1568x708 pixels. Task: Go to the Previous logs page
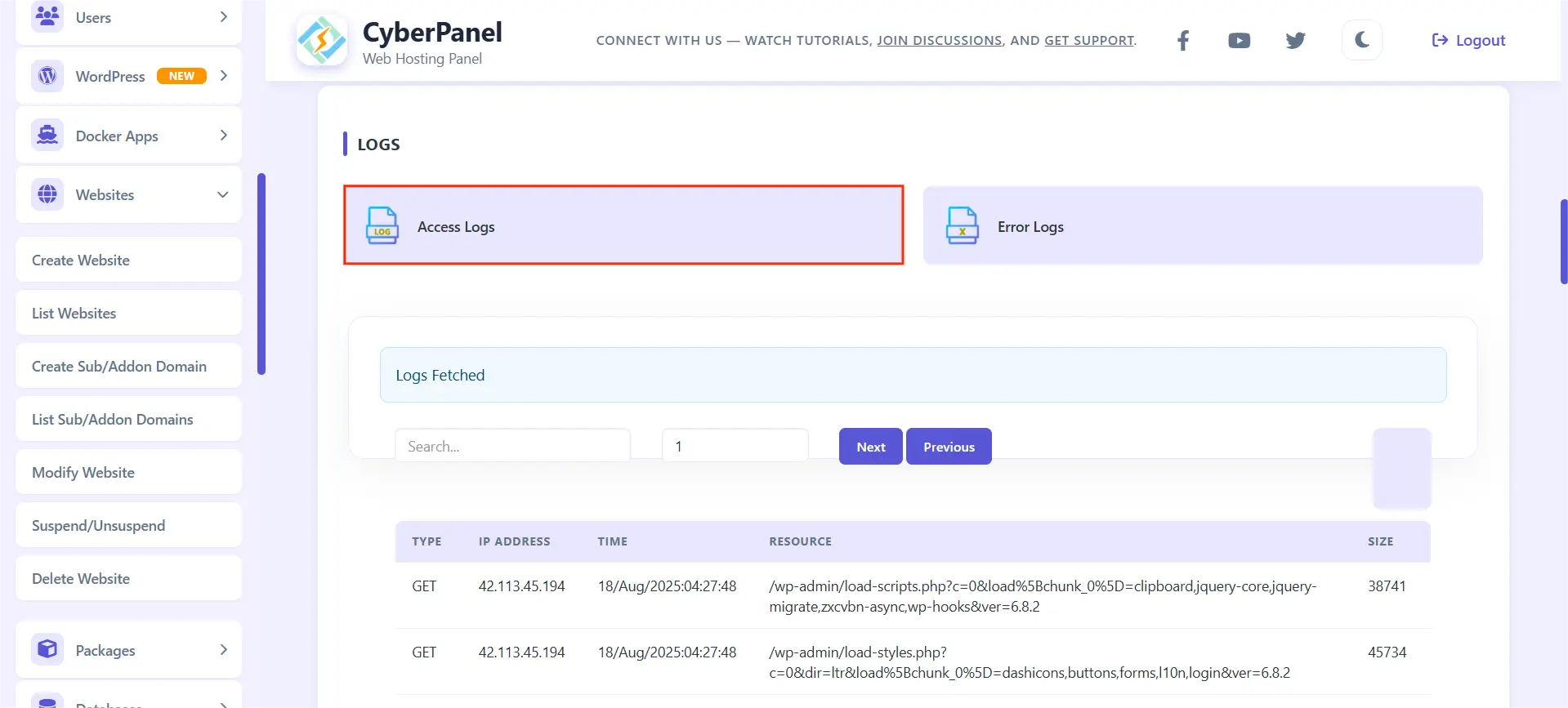pos(949,447)
